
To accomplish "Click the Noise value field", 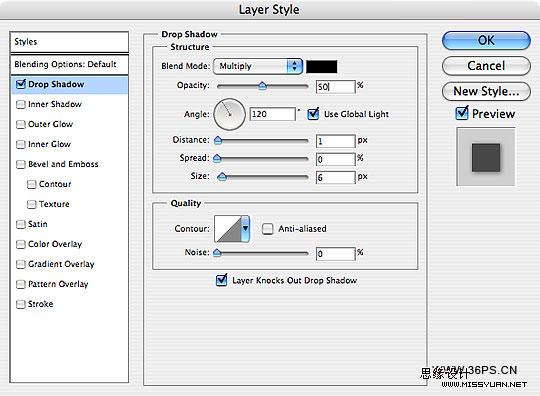I will pyautogui.click(x=335, y=254).
